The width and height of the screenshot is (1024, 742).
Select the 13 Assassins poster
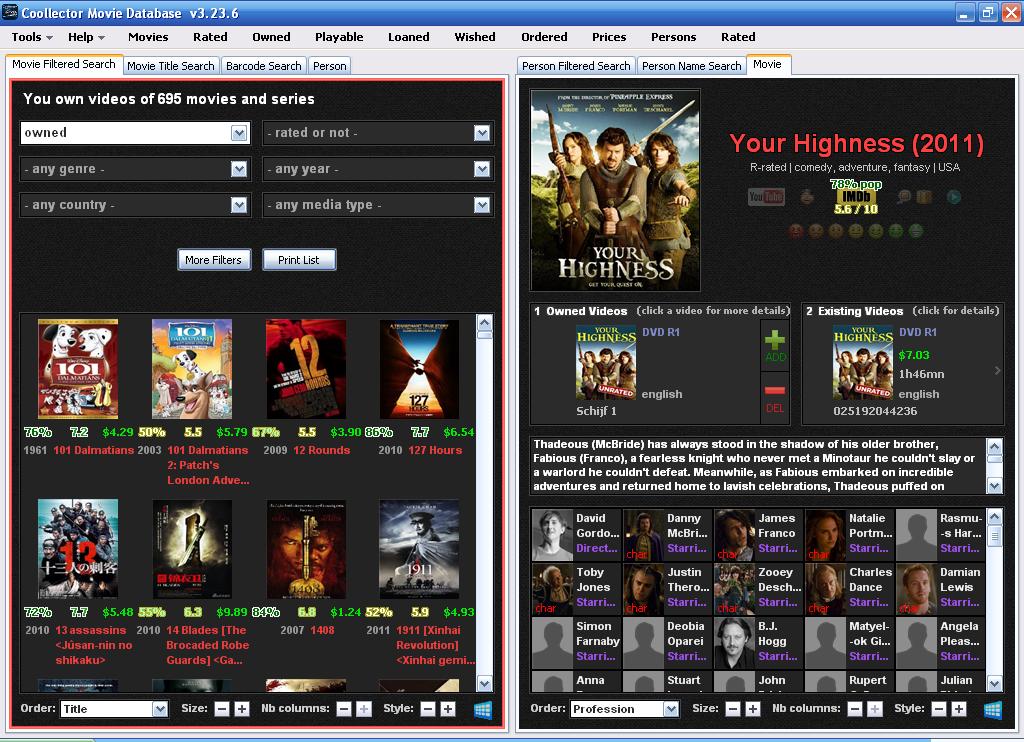pos(78,549)
